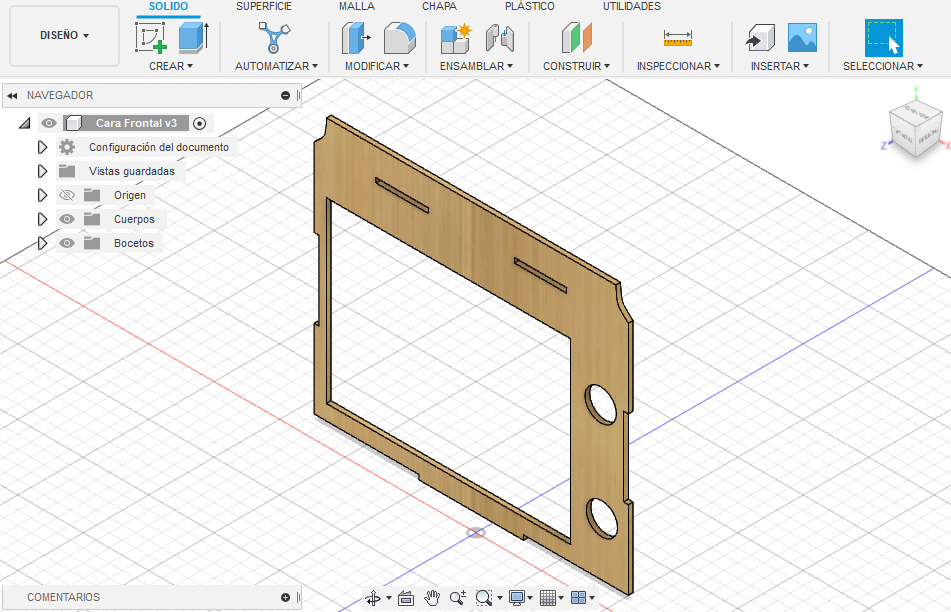Click the Grid and Snaps icon

coord(548,599)
